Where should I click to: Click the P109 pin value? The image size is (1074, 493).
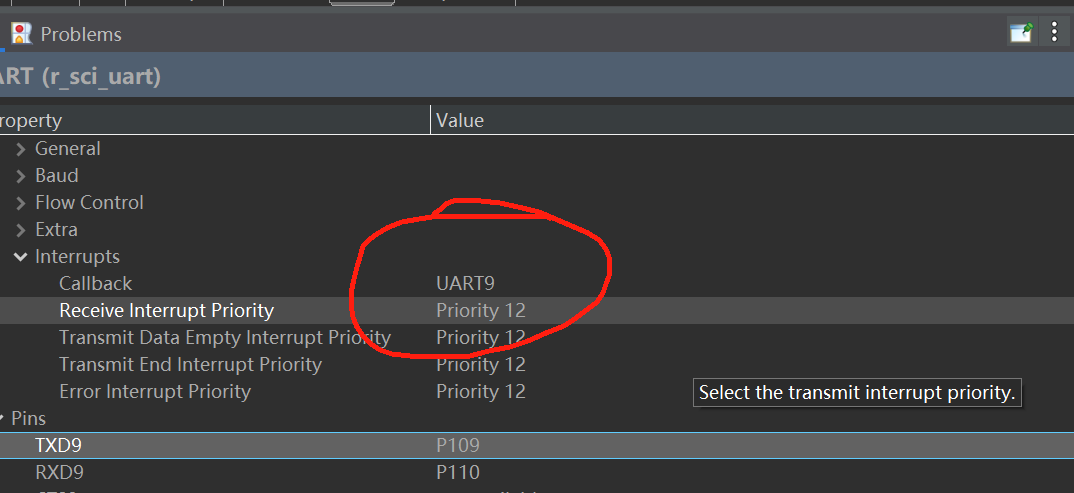tap(458, 446)
